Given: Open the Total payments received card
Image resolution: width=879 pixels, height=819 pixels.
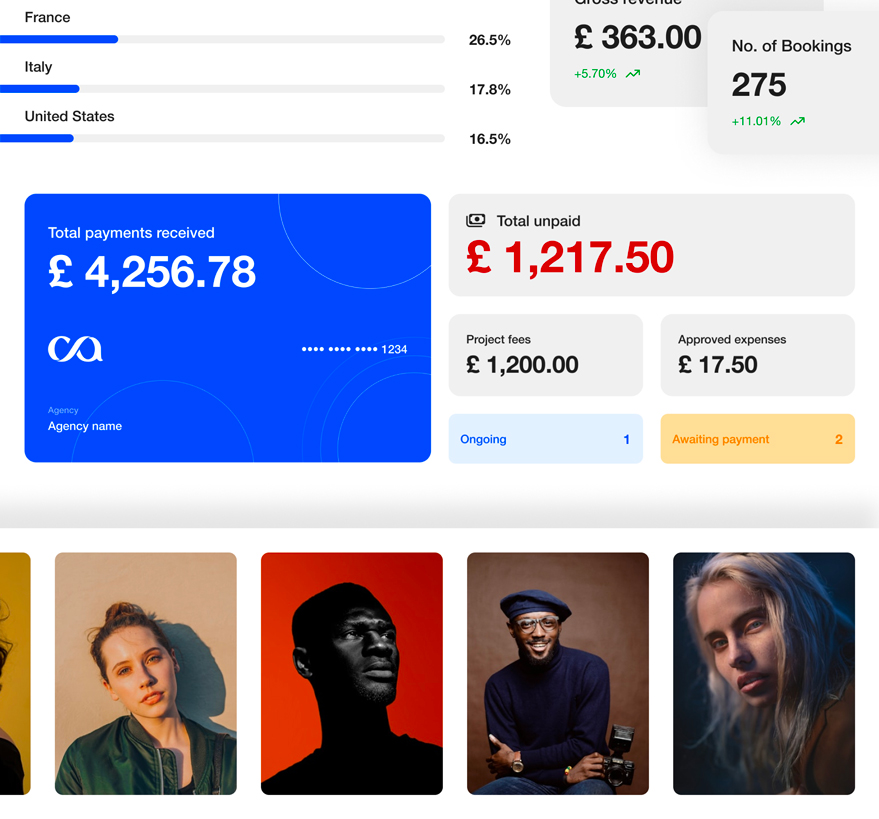Looking at the screenshot, I should coord(228,328).
